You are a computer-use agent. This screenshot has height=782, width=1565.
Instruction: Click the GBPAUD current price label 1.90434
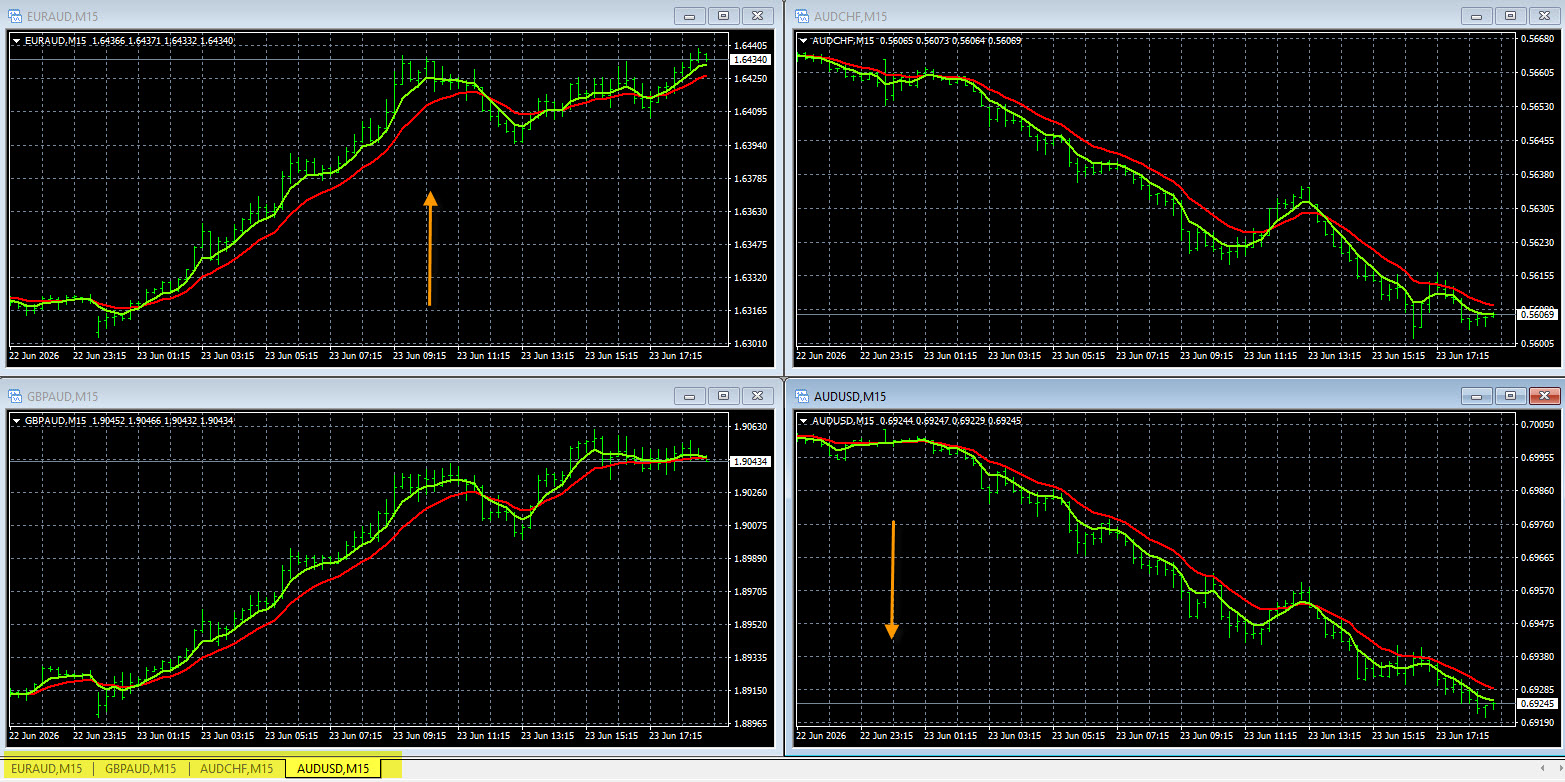(750, 461)
